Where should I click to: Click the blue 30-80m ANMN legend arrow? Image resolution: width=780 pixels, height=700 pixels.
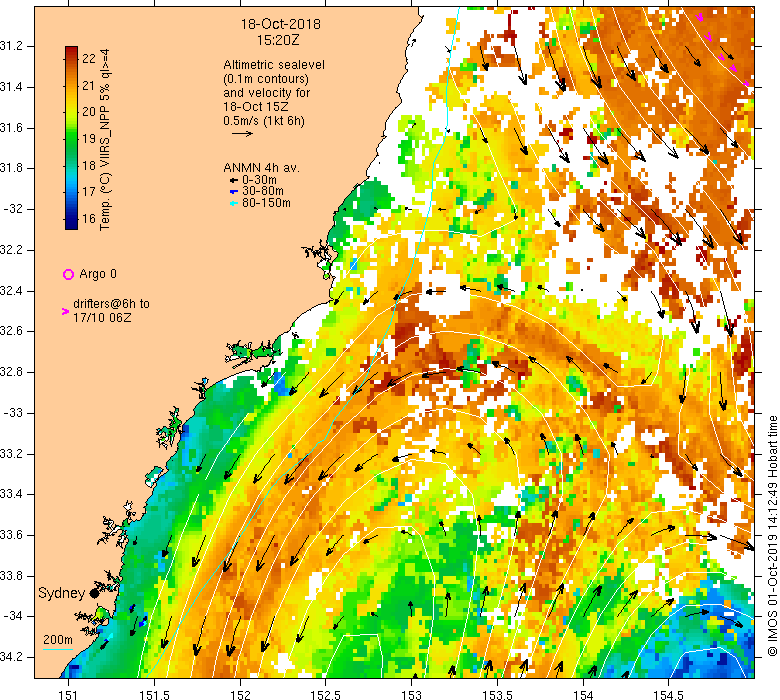(x=233, y=192)
